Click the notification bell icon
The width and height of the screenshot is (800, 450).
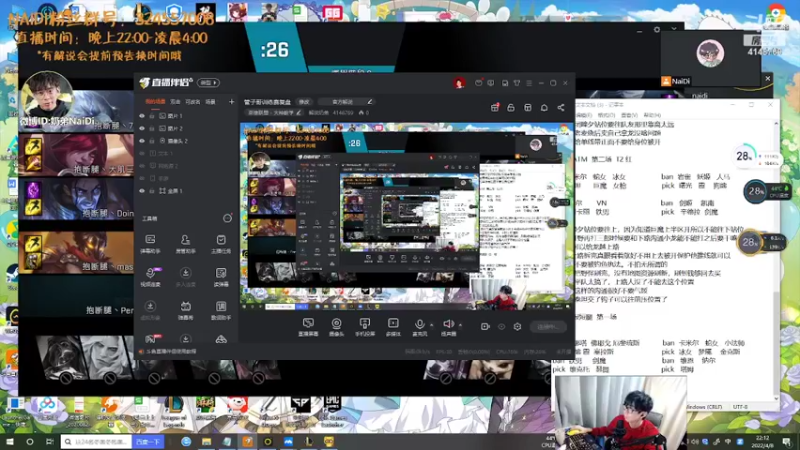point(544,108)
